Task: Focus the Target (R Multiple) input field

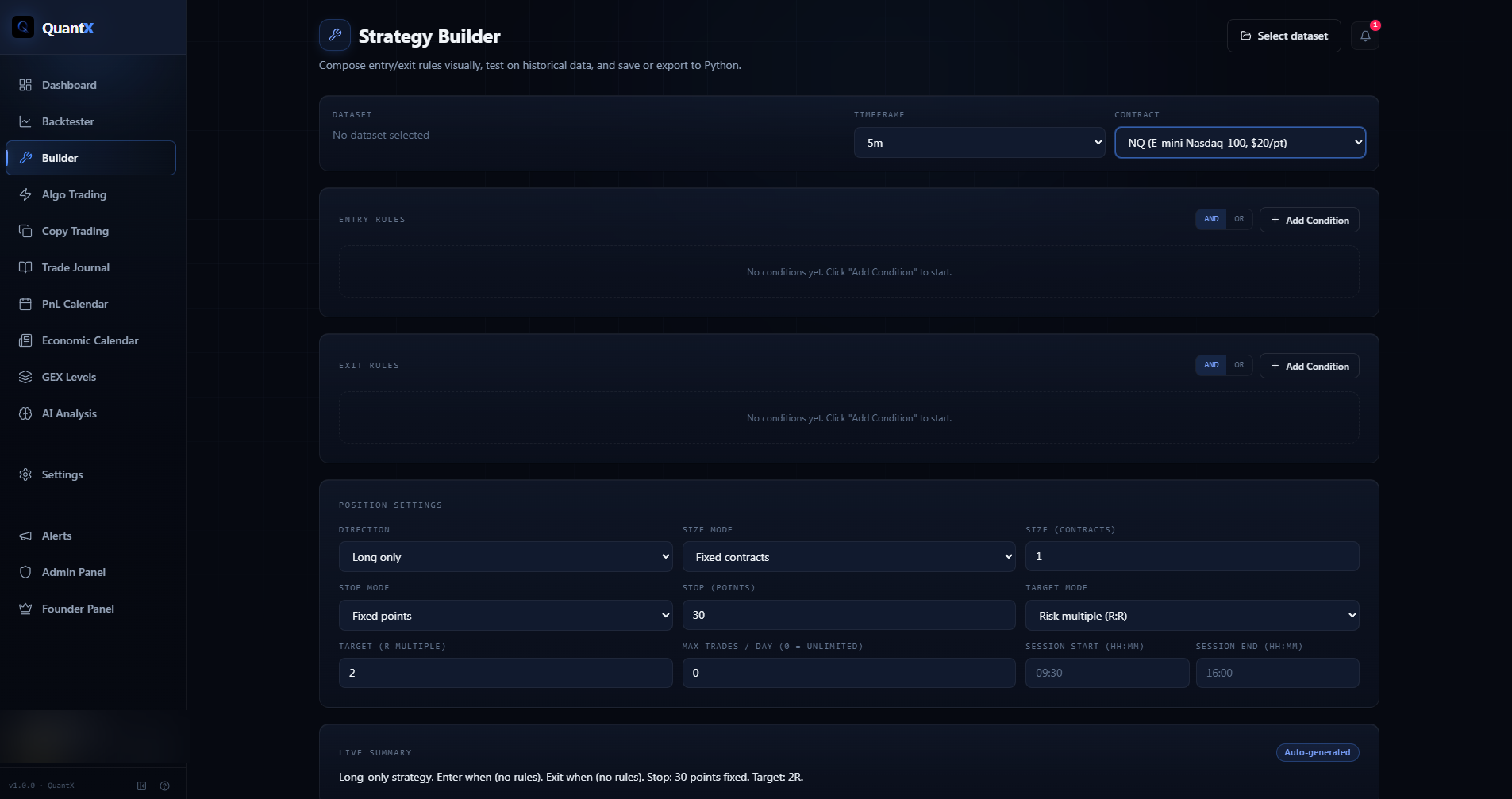Action: click(506, 673)
